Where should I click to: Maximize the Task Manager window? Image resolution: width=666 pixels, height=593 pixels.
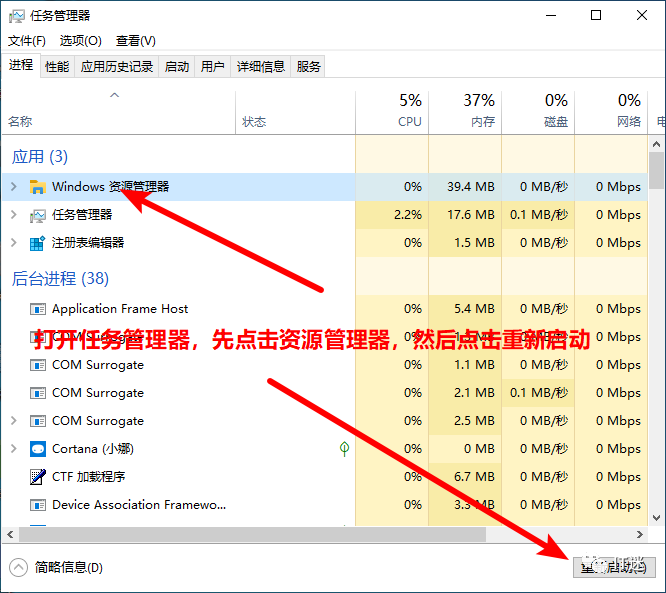(x=596, y=16)
